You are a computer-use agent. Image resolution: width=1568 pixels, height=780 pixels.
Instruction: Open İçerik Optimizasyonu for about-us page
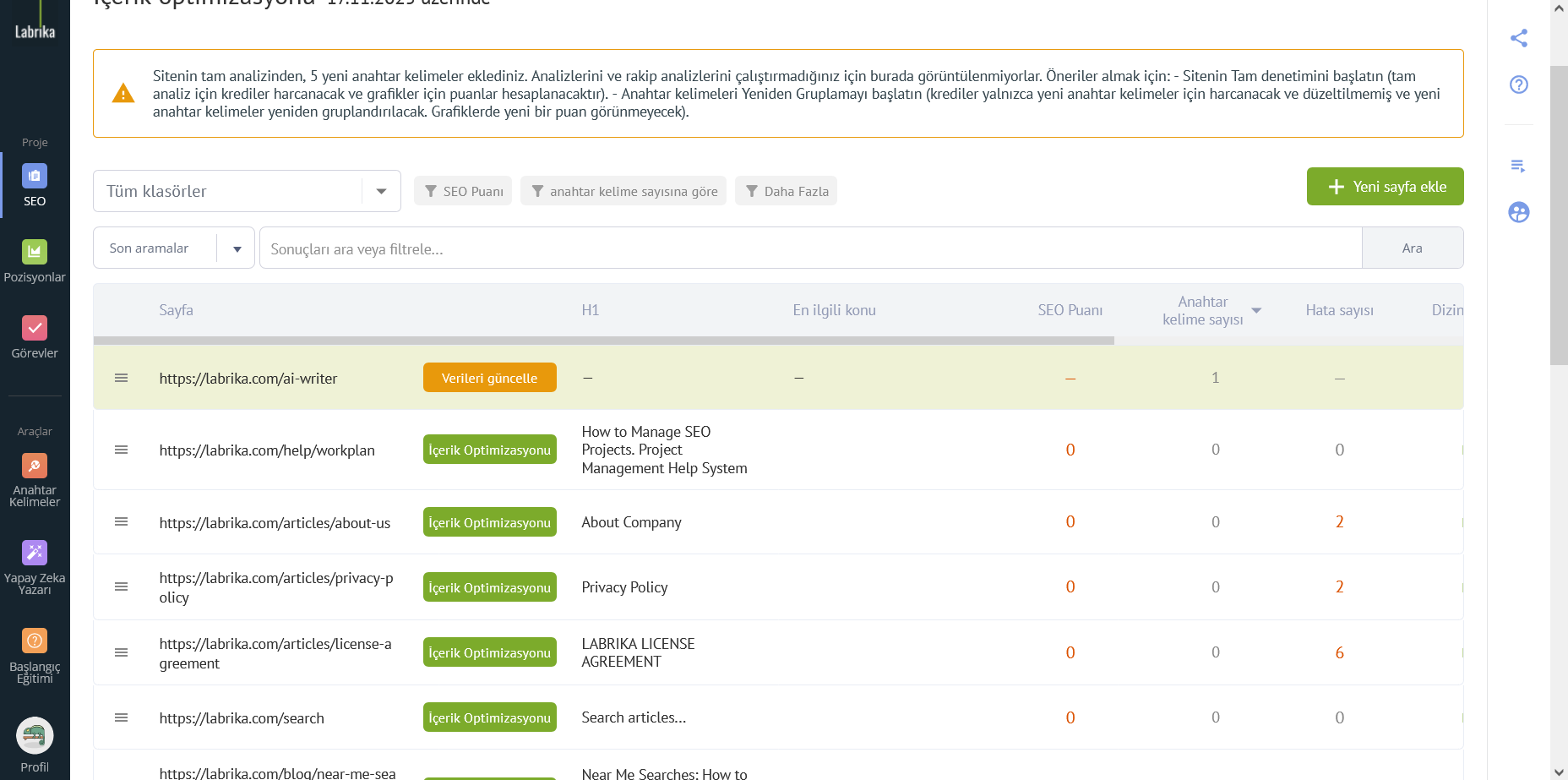coord(489,522)
